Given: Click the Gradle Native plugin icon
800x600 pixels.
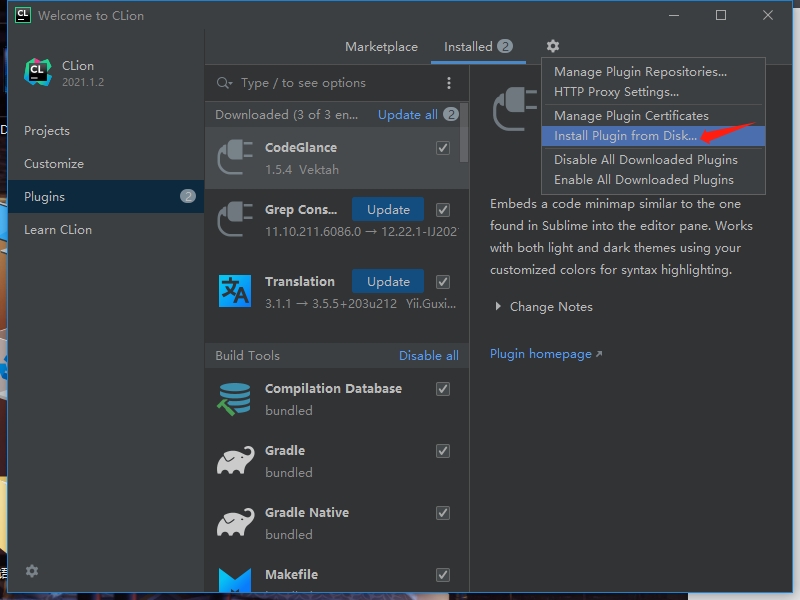Looking at the screenshot, I should 236,523.
